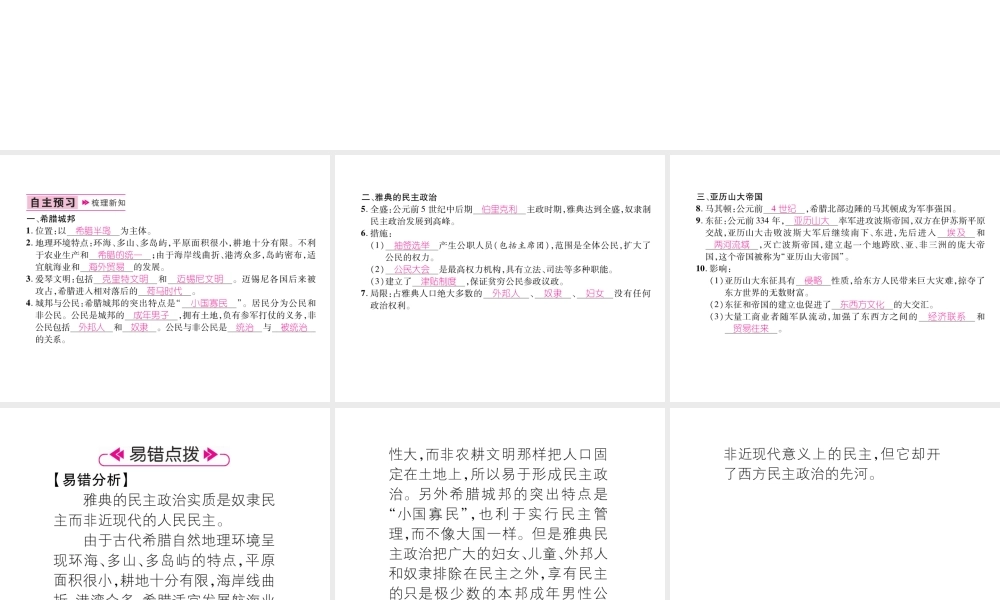Click the pink answer 4世纪
1000x600 pixels.
[x=783, y=208]
